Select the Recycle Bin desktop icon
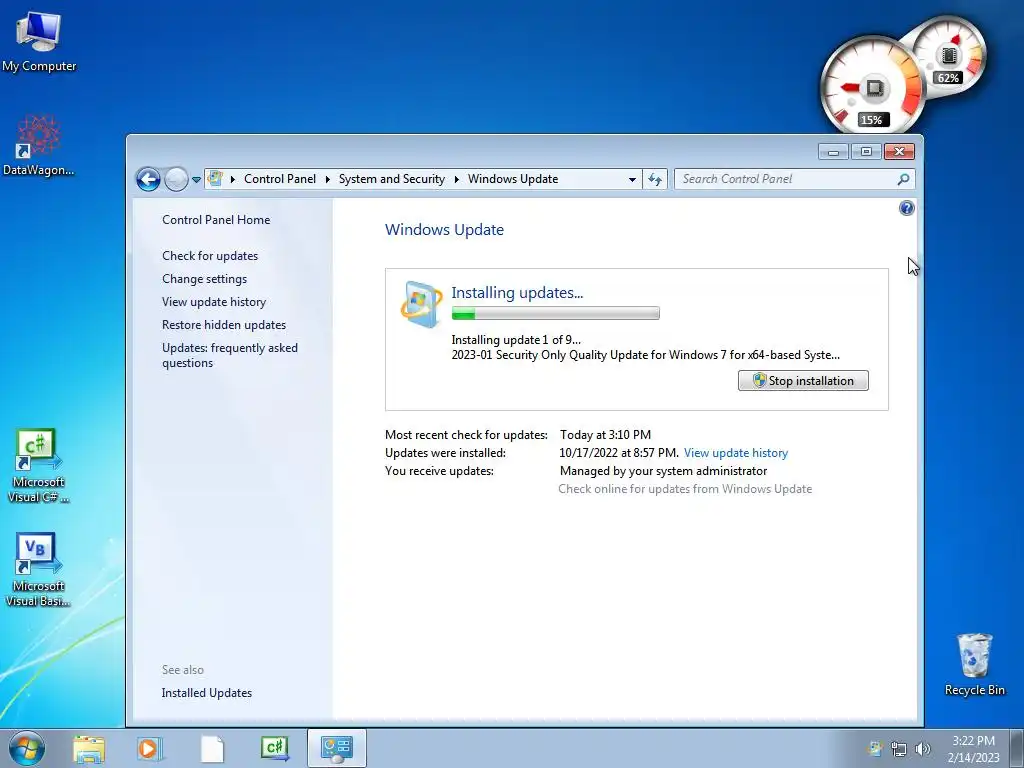 [974, 664]
